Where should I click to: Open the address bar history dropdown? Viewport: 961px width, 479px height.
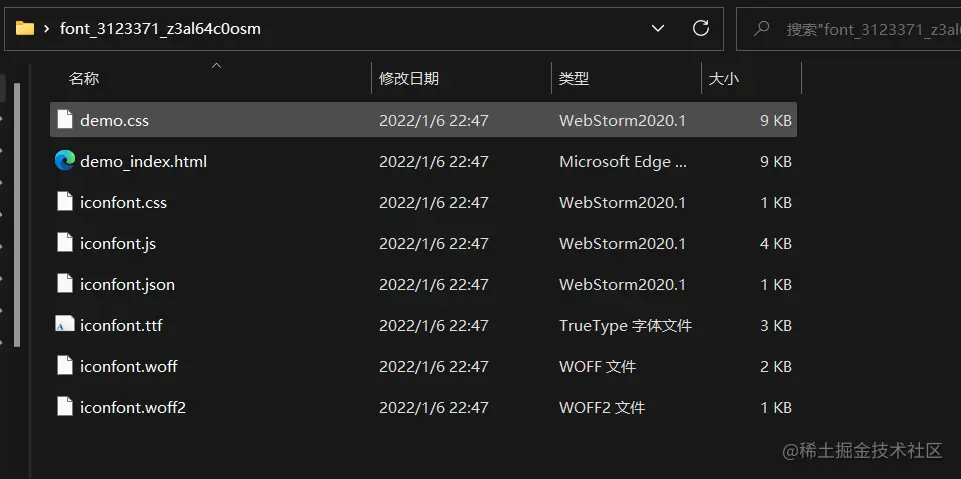(658, 28)
